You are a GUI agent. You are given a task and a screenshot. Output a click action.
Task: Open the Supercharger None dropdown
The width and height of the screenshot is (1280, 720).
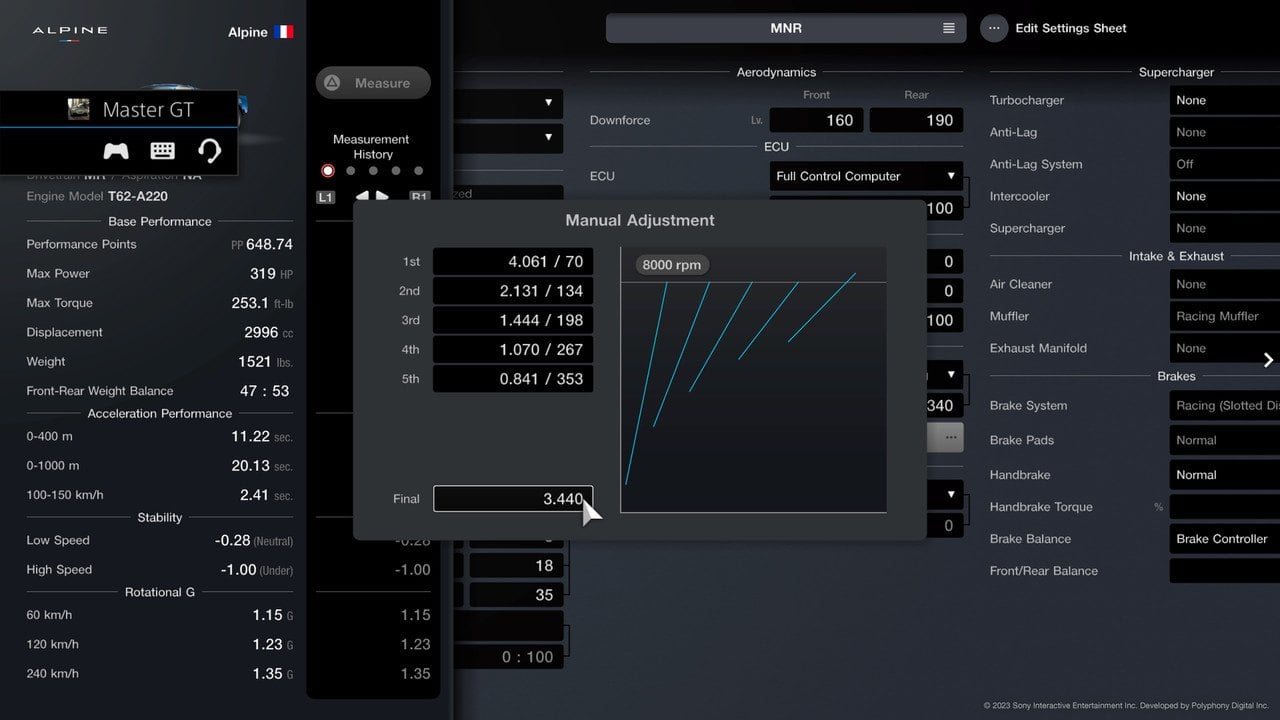[1224, 228]
